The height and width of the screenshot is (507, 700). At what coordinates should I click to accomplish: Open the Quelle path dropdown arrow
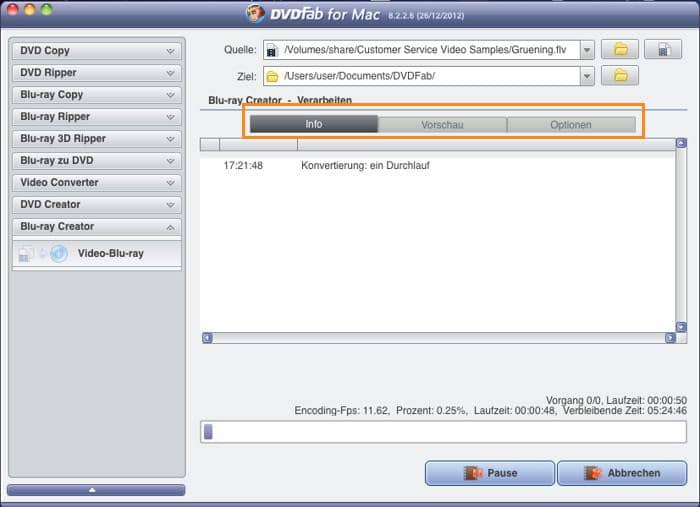pos(587,50)
